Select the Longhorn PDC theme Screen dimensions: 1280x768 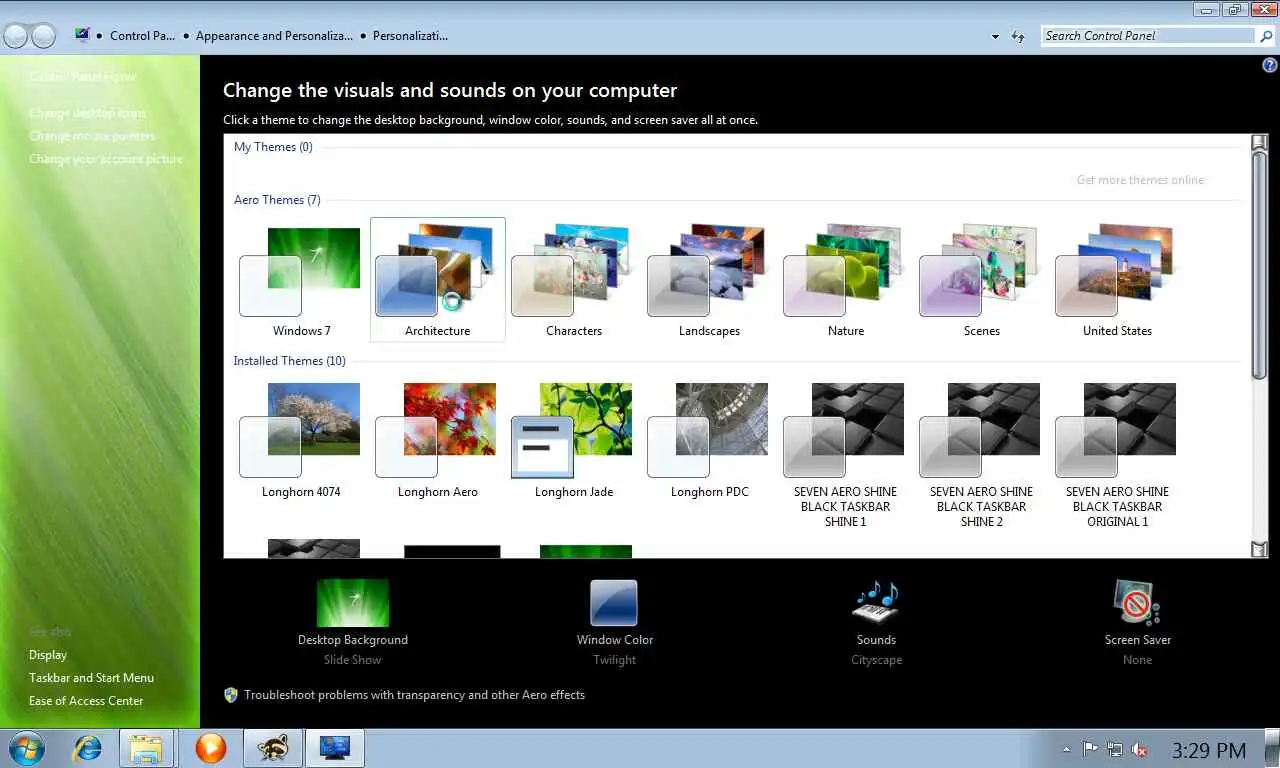point(709,441)
